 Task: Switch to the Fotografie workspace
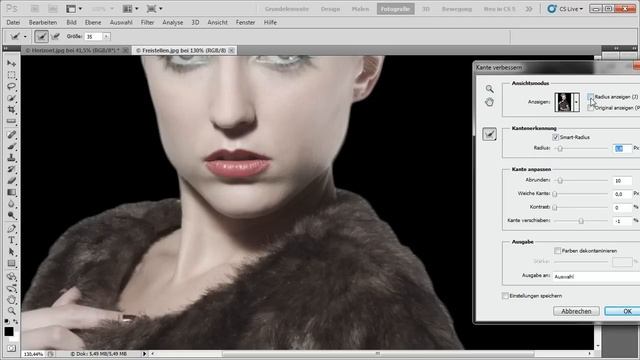pos(395,9)
